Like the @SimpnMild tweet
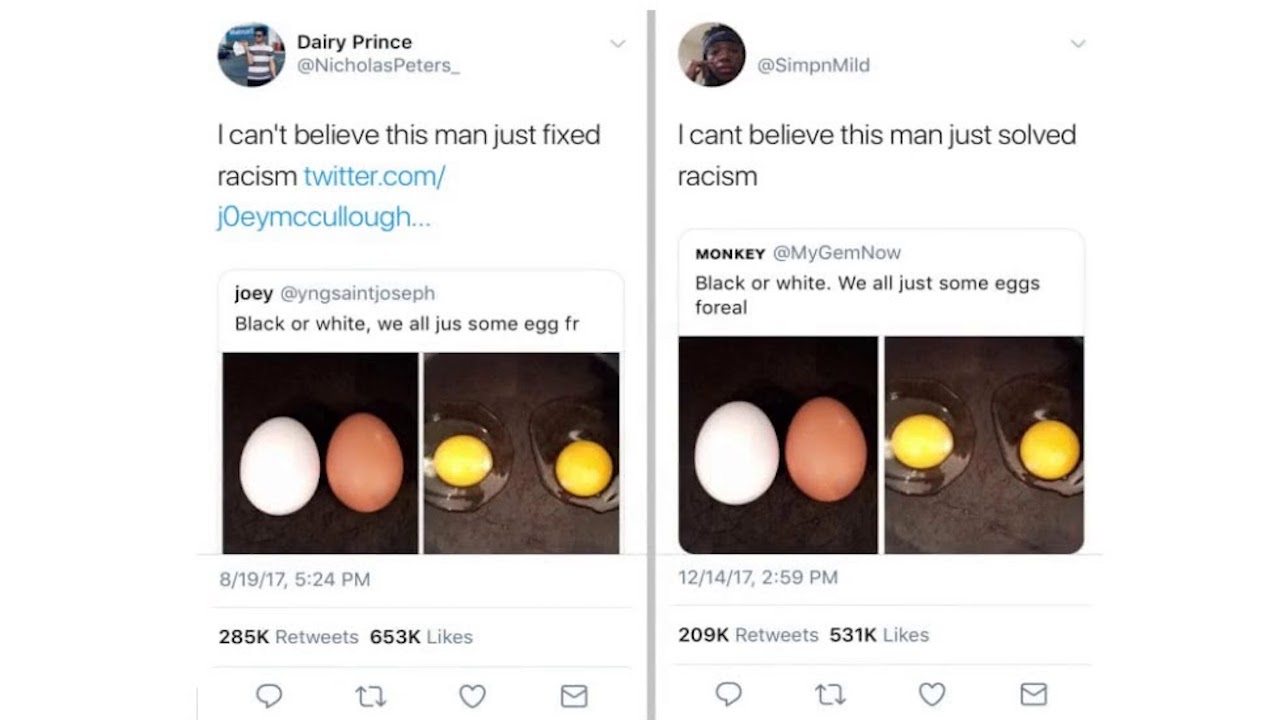This screenshot has width=1280, height=720. pos(932,693)
